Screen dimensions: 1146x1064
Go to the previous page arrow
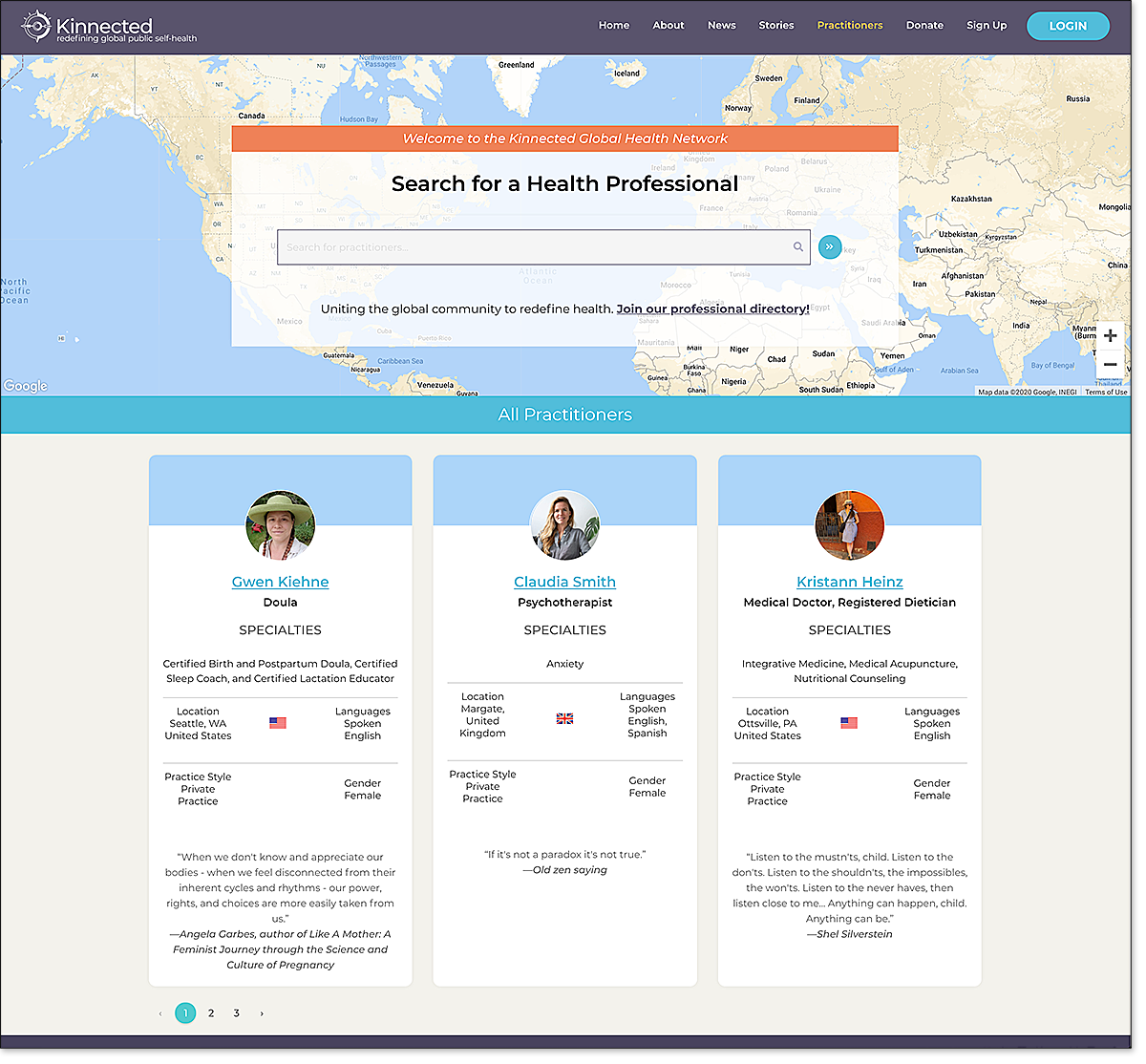click(159, 1013)
